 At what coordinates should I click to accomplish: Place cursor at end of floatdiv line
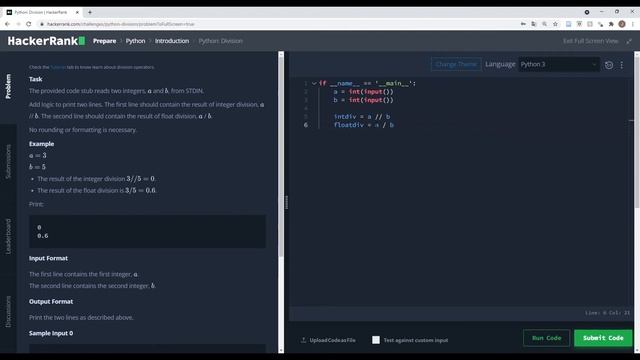[x=395, y=125]
